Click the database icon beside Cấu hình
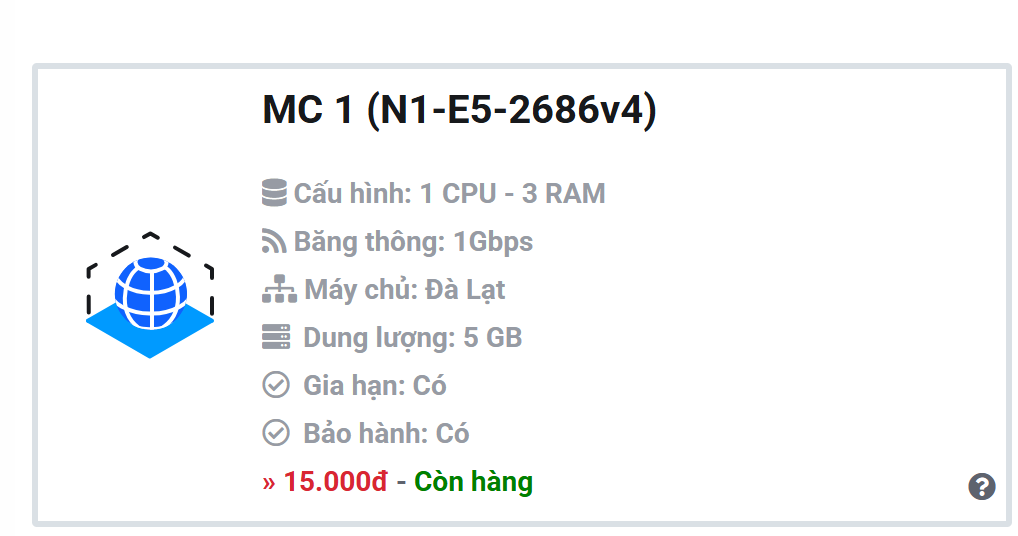 (274, 192)
